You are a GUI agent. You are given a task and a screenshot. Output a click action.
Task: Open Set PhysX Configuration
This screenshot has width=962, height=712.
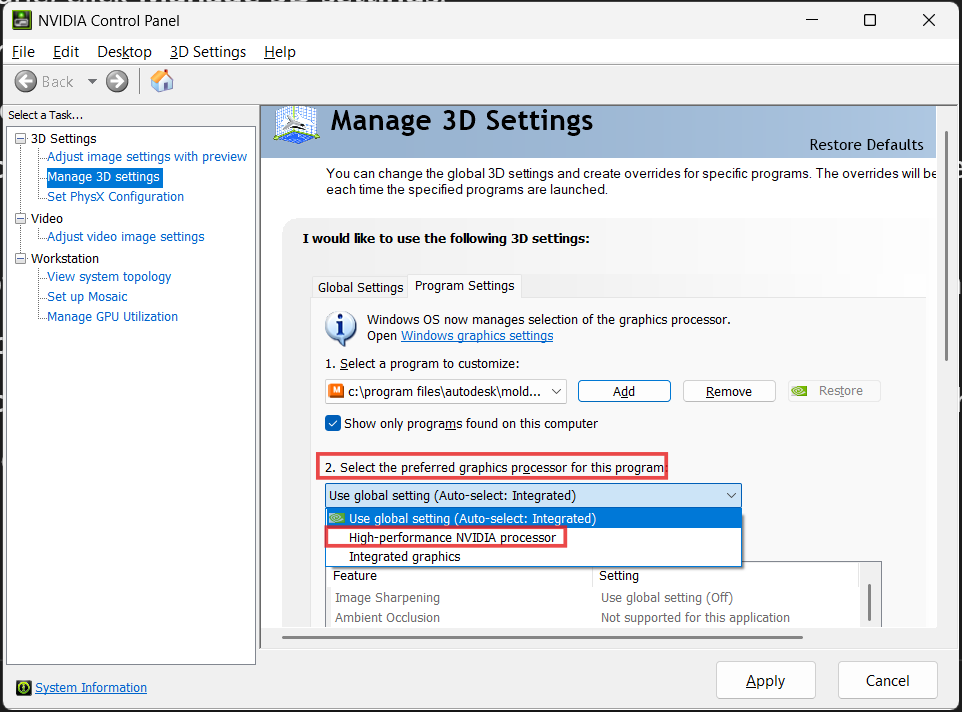pos(115,196)
